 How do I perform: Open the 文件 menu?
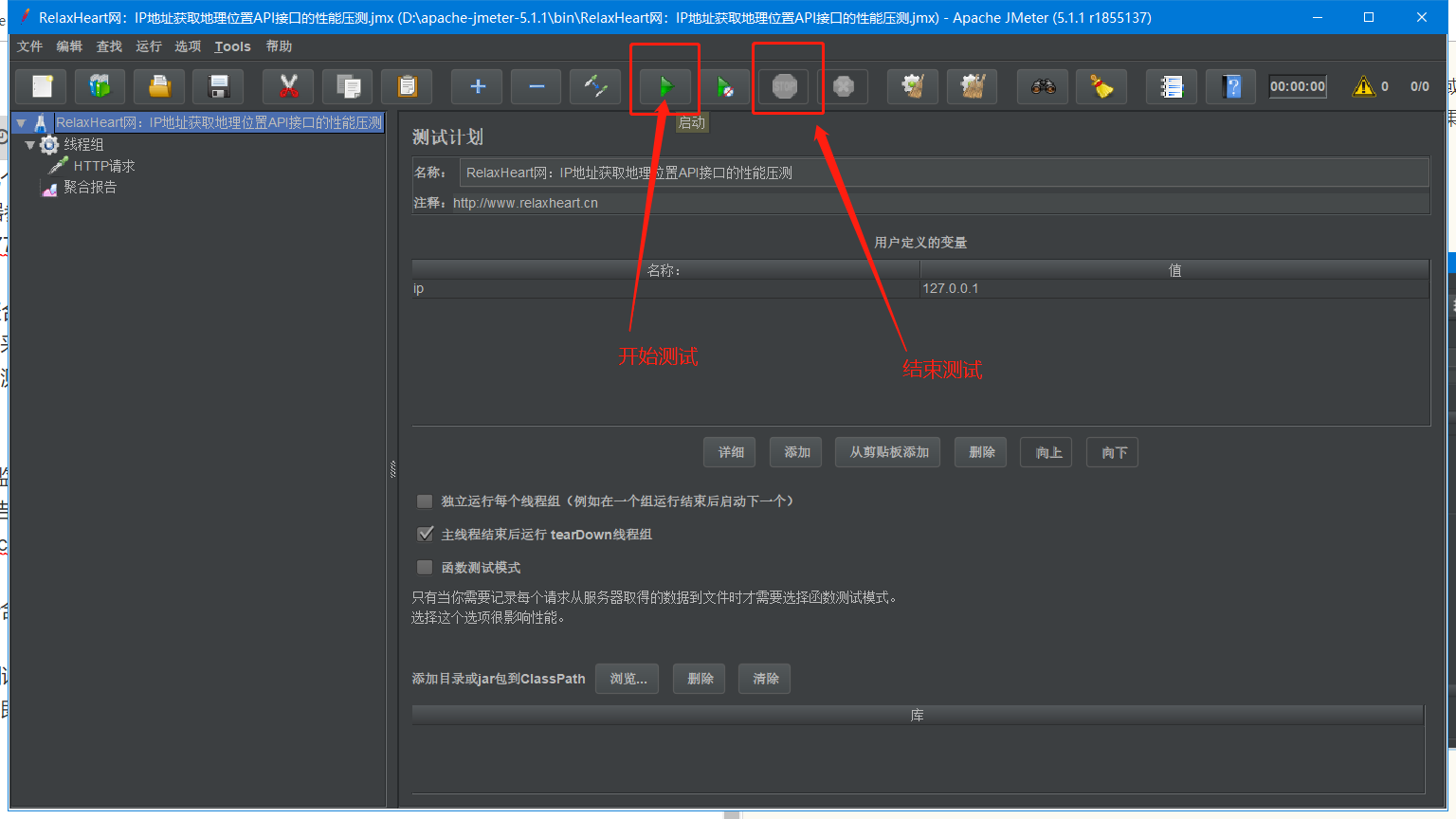click(30, 46)
